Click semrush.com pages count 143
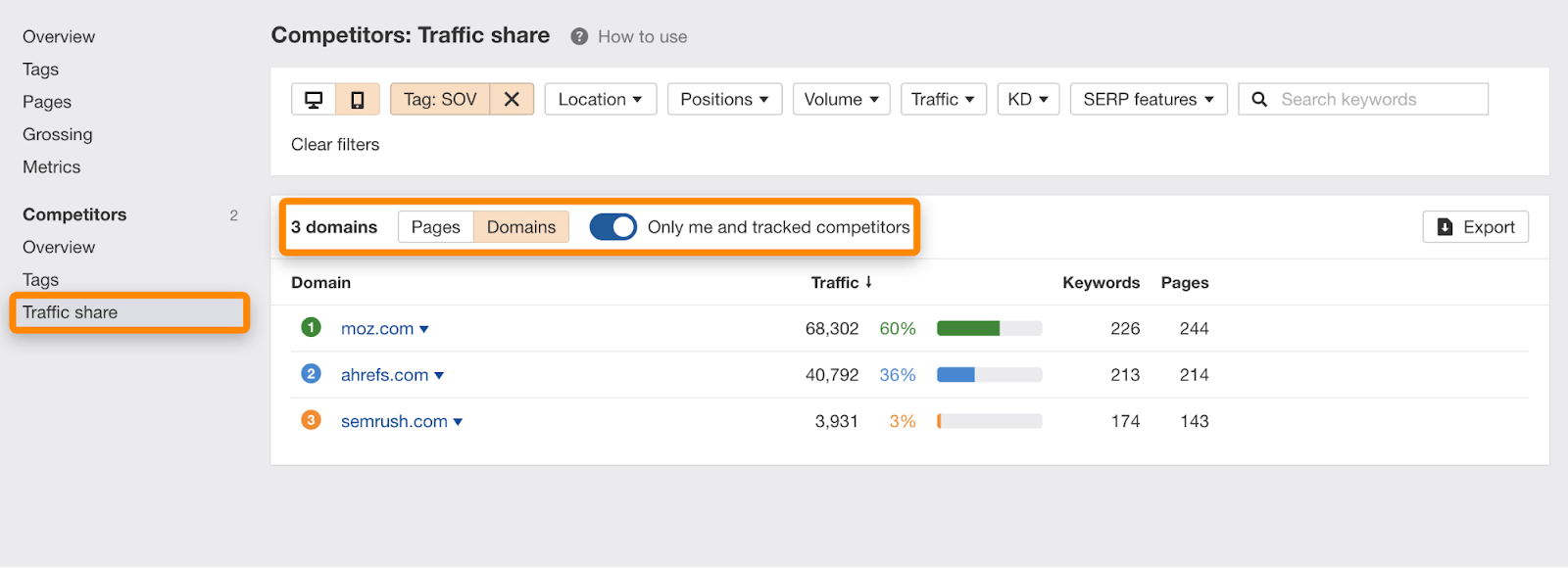 pyautogui.click(x=1194, y=421)
